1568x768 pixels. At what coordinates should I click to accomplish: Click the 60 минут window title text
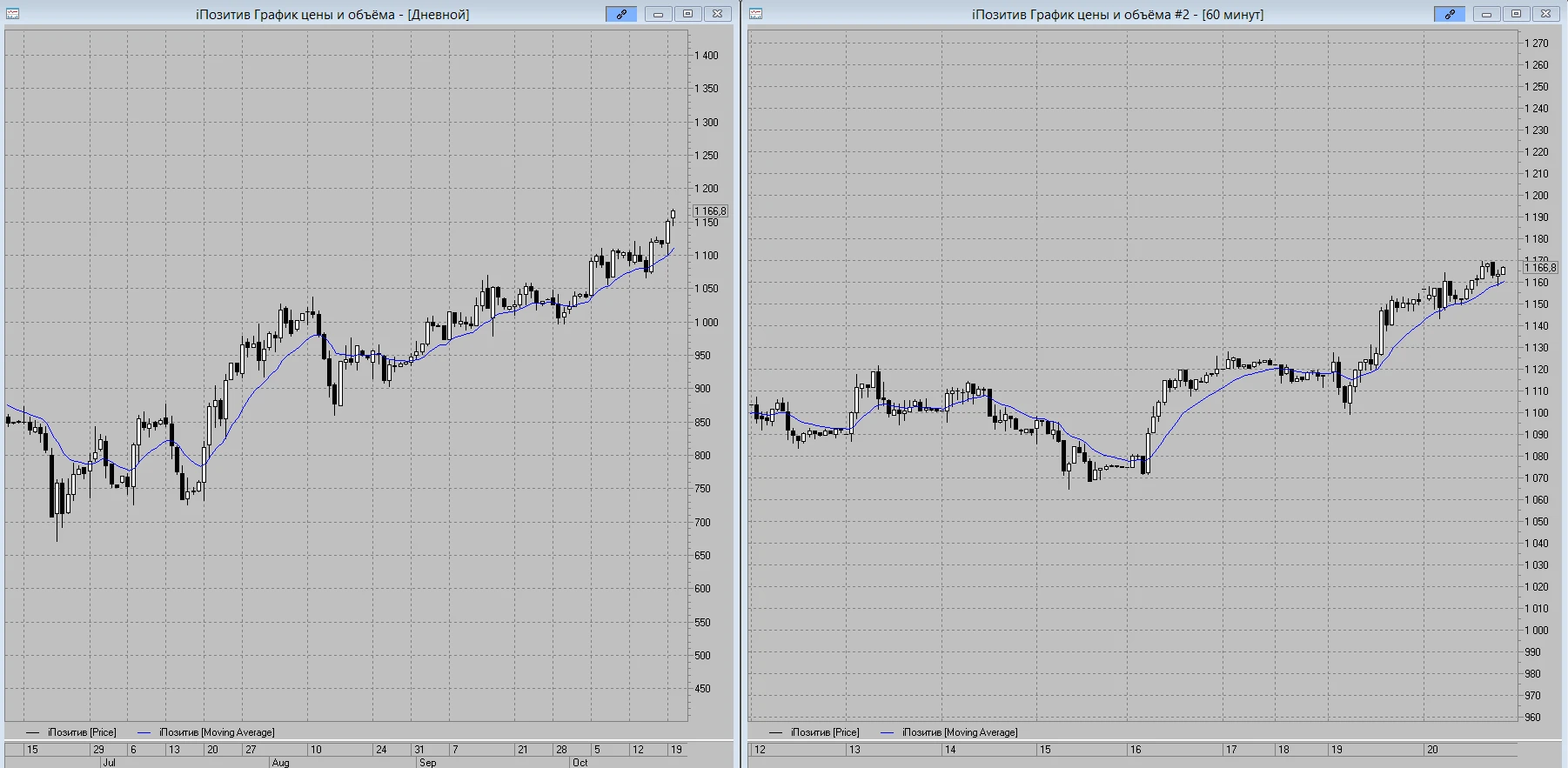(x=1117, y=14)
